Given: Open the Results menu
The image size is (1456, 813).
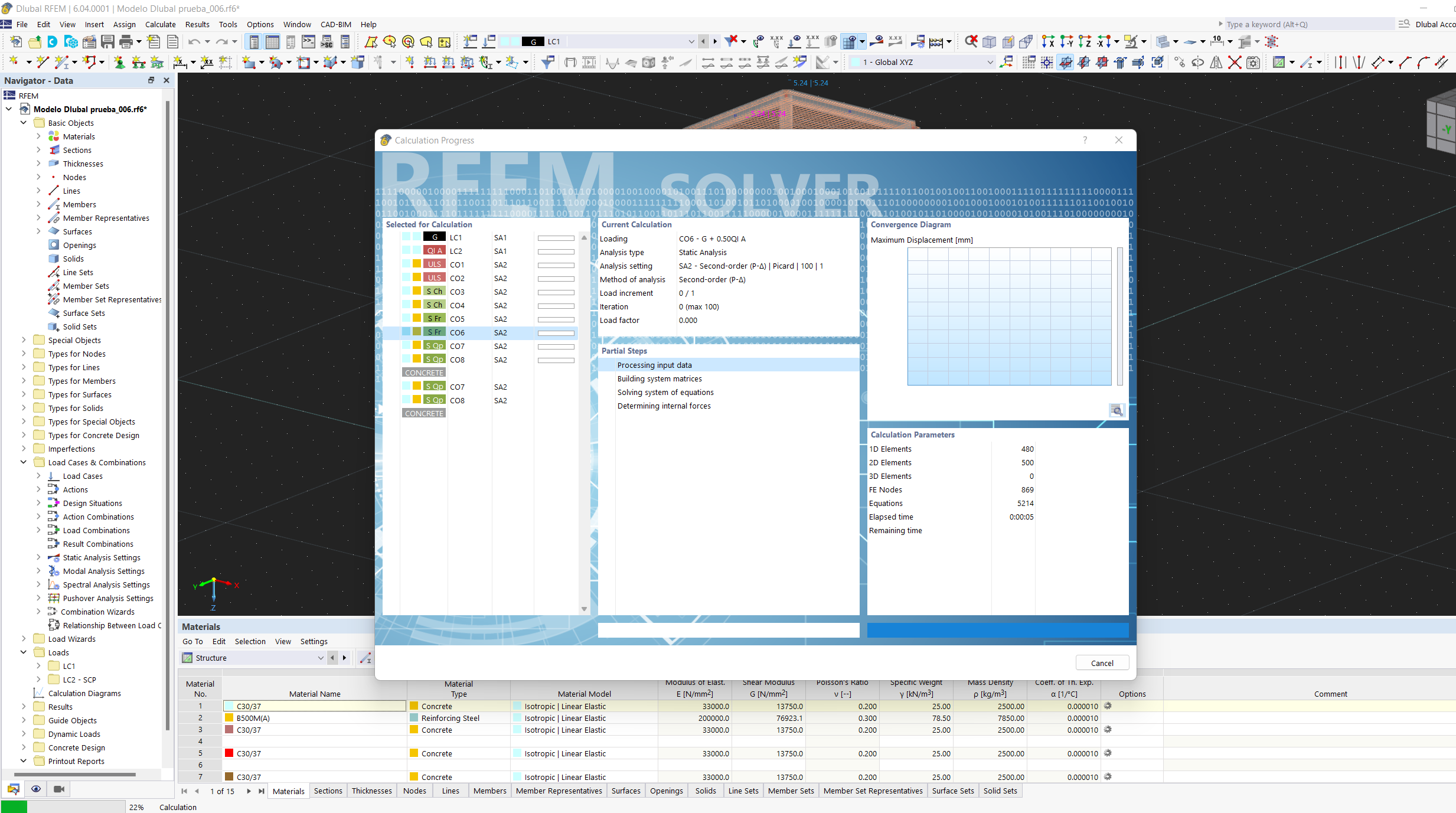Looking at the screenshot, I should click(x=197, y=24).
